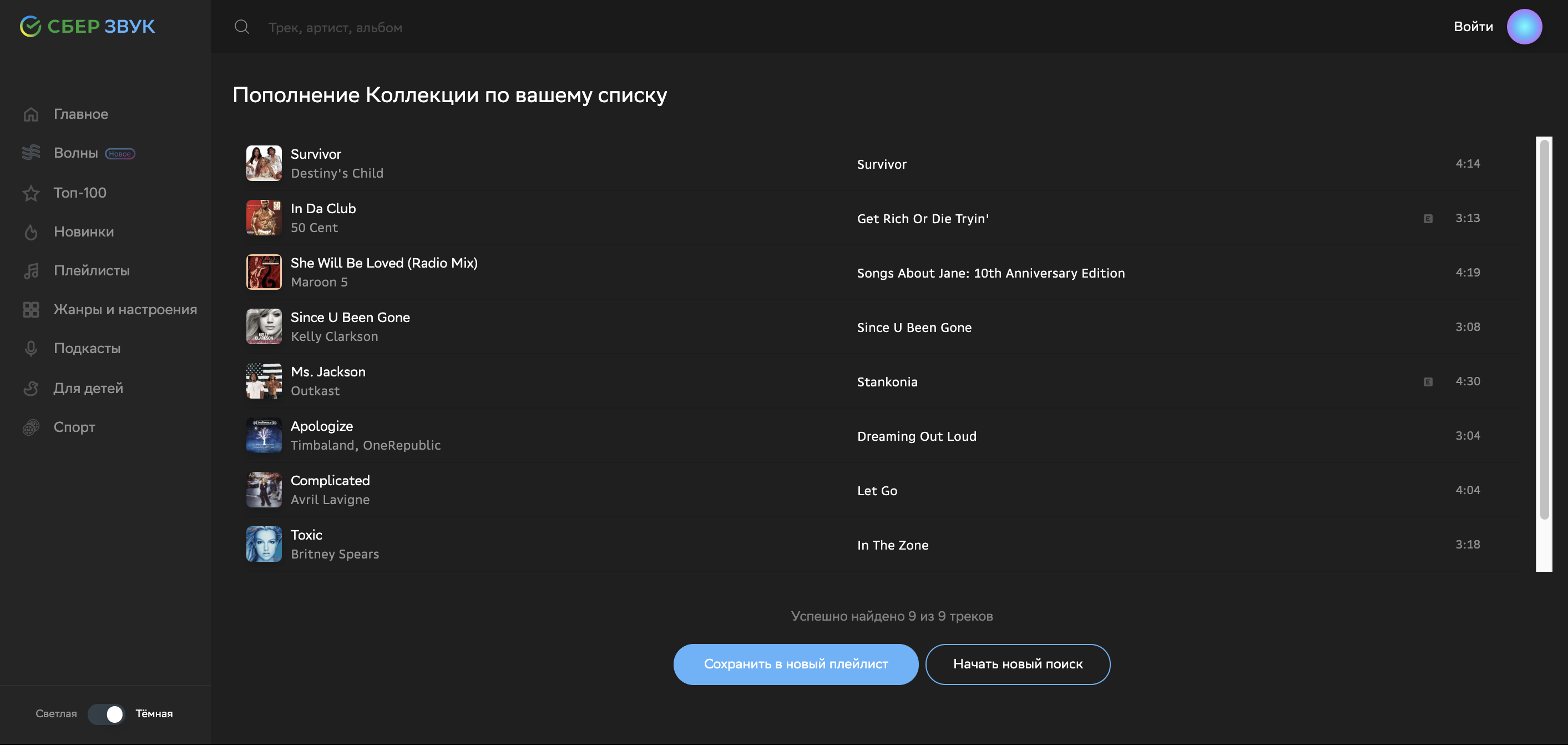Click the home icon beside Главное

coord(31,114)
